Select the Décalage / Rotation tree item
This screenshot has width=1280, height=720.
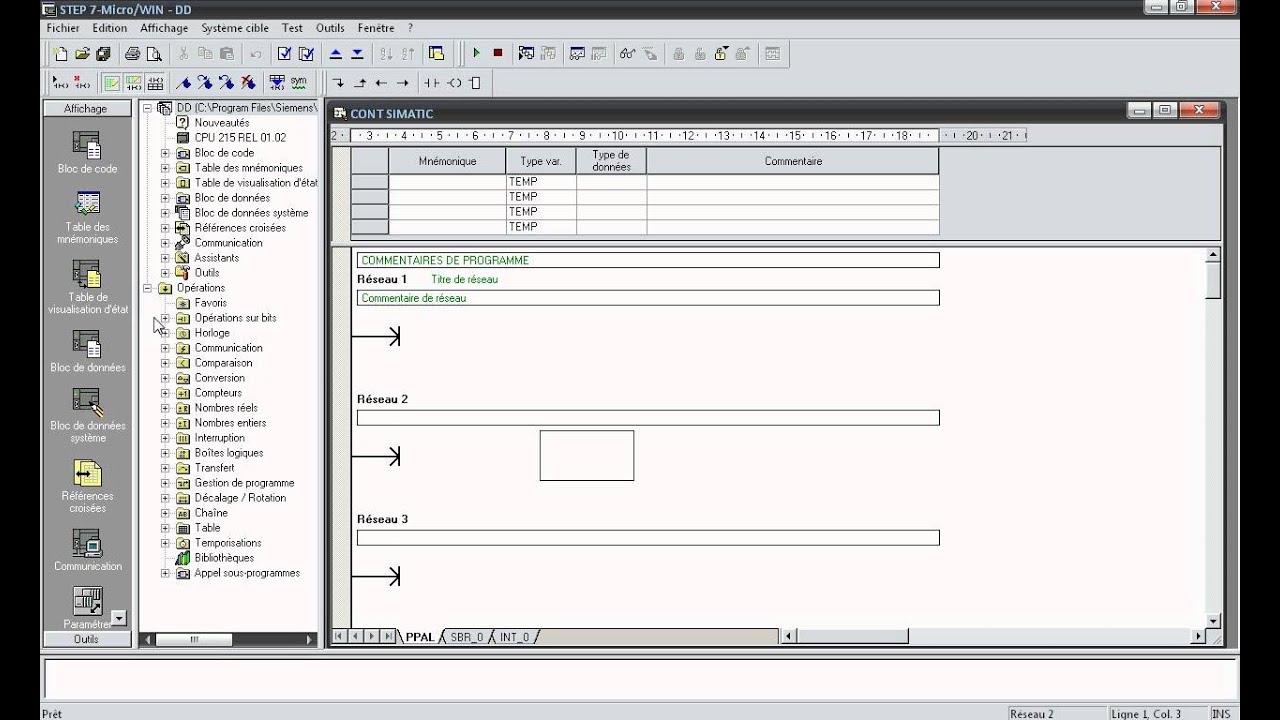[240, 498]
